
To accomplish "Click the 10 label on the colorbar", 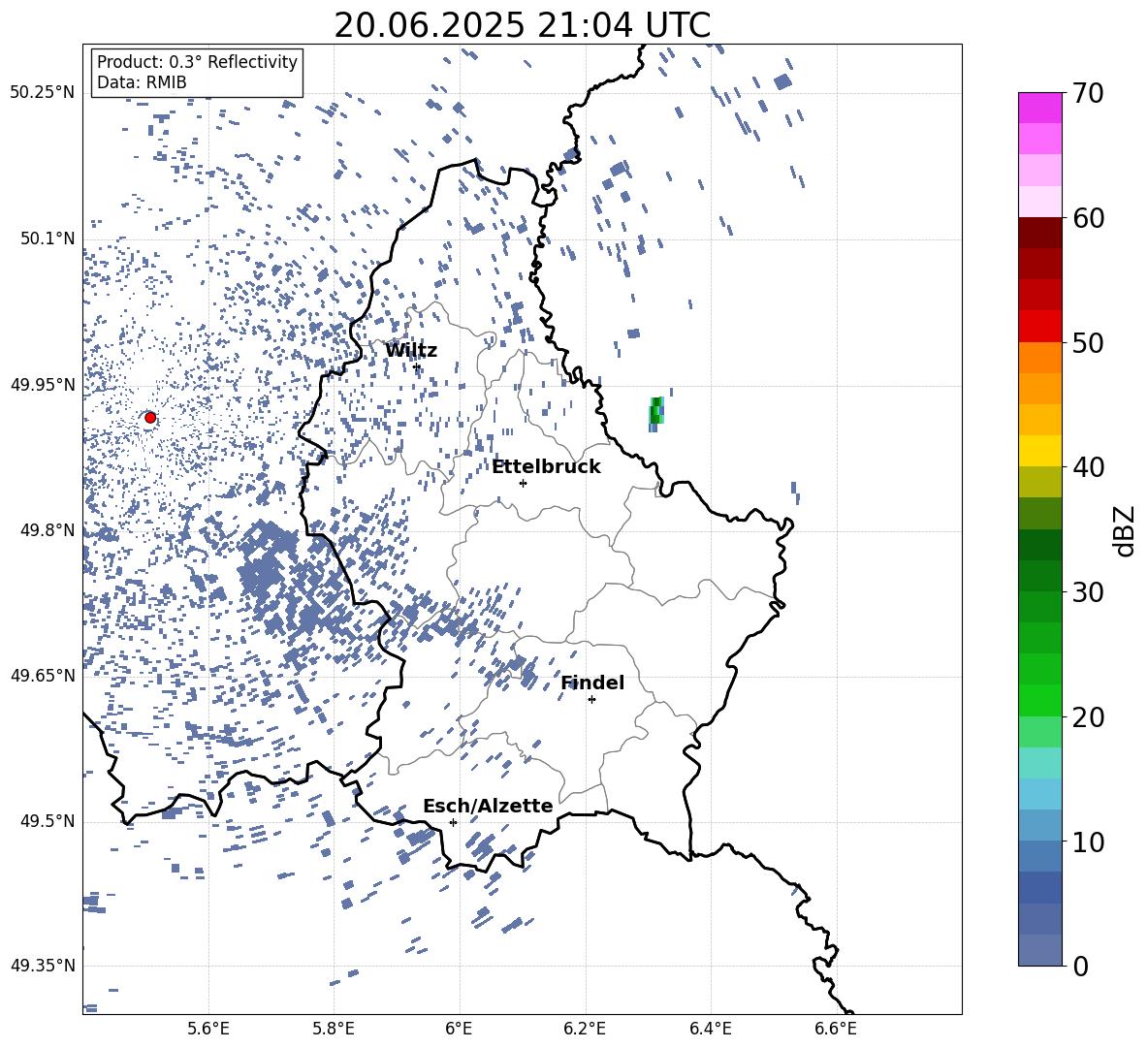I will coord(1089,842).
